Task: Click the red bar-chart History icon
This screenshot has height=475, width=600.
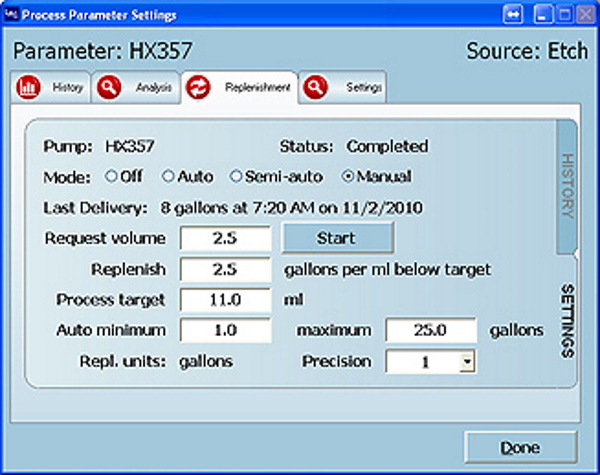Action: pyautogui.click(x=28, y=87)
